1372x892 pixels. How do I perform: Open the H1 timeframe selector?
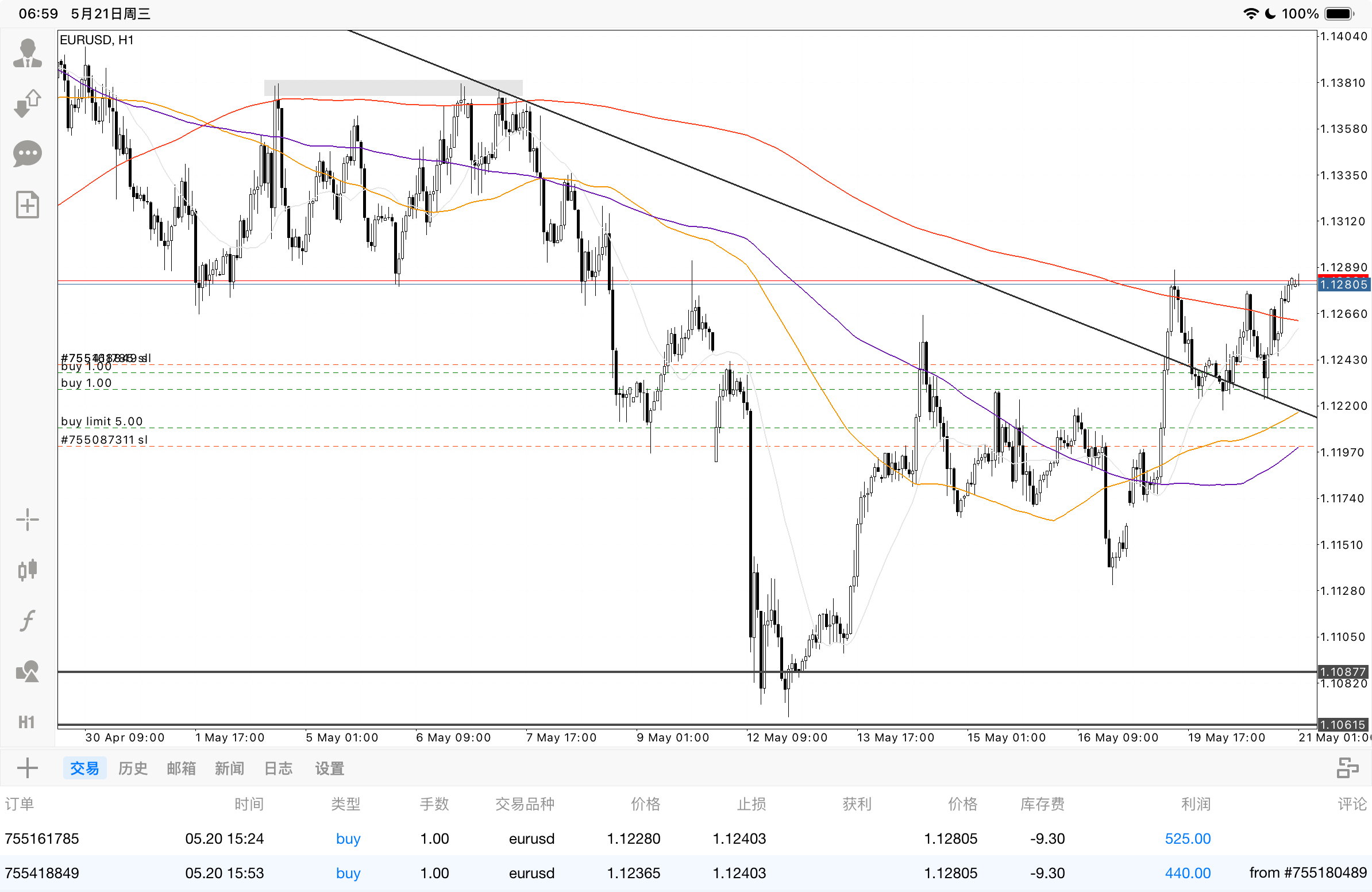click(27, 722)
